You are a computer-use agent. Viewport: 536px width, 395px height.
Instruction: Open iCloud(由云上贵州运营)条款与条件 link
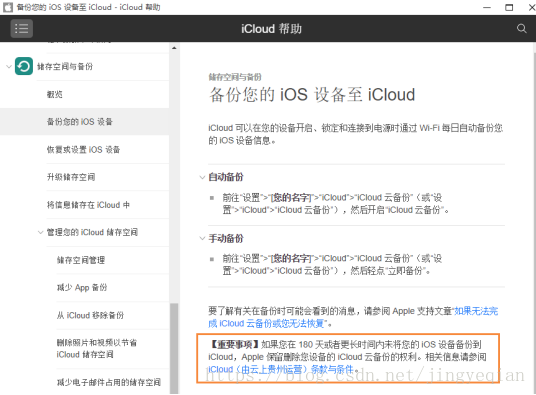(x=281, y=369)
